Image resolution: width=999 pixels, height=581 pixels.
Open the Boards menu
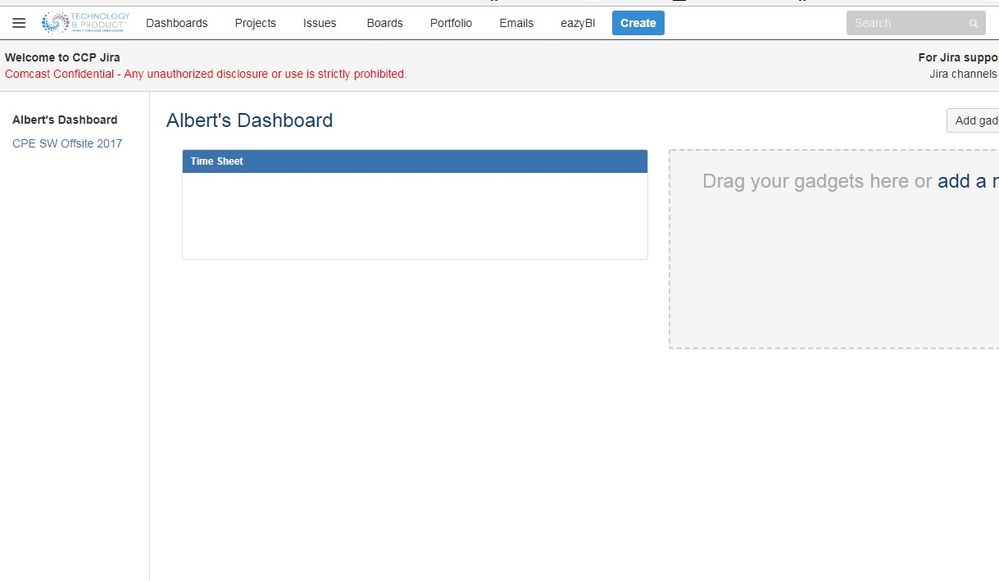[385, 23]
